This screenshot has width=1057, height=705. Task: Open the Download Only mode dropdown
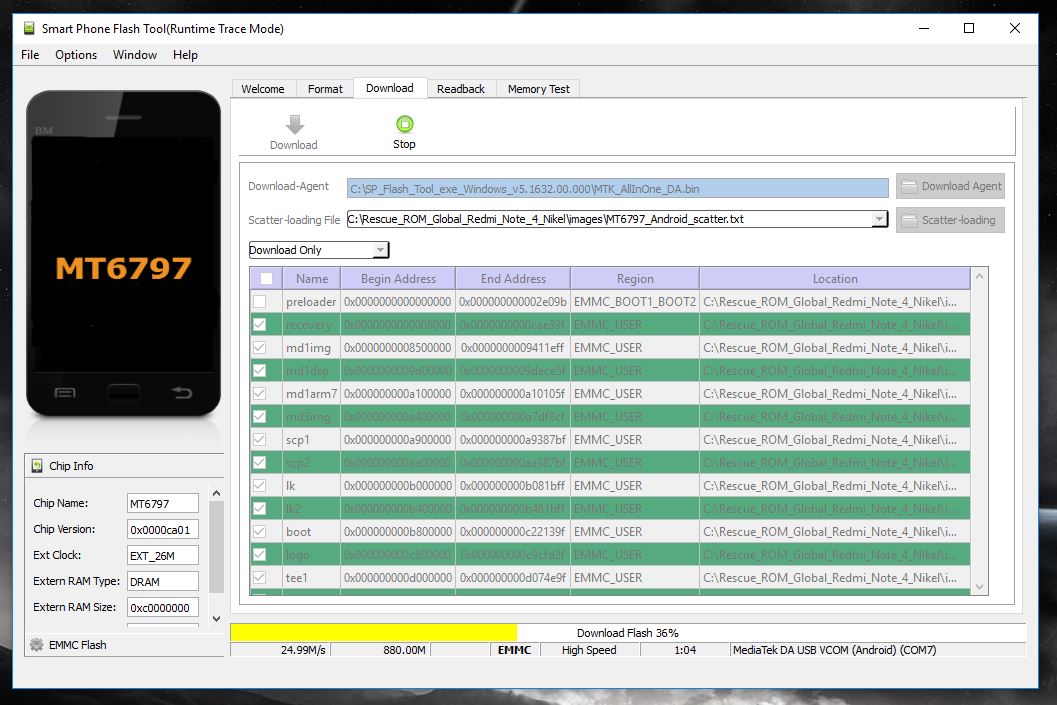click(319, 250)
